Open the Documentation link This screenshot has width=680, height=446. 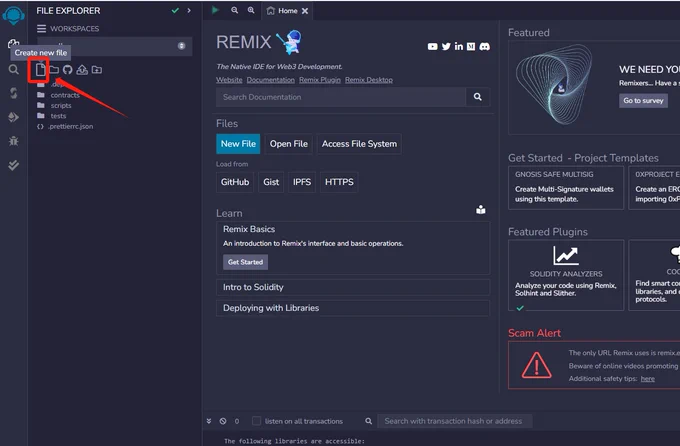point(271,80)
